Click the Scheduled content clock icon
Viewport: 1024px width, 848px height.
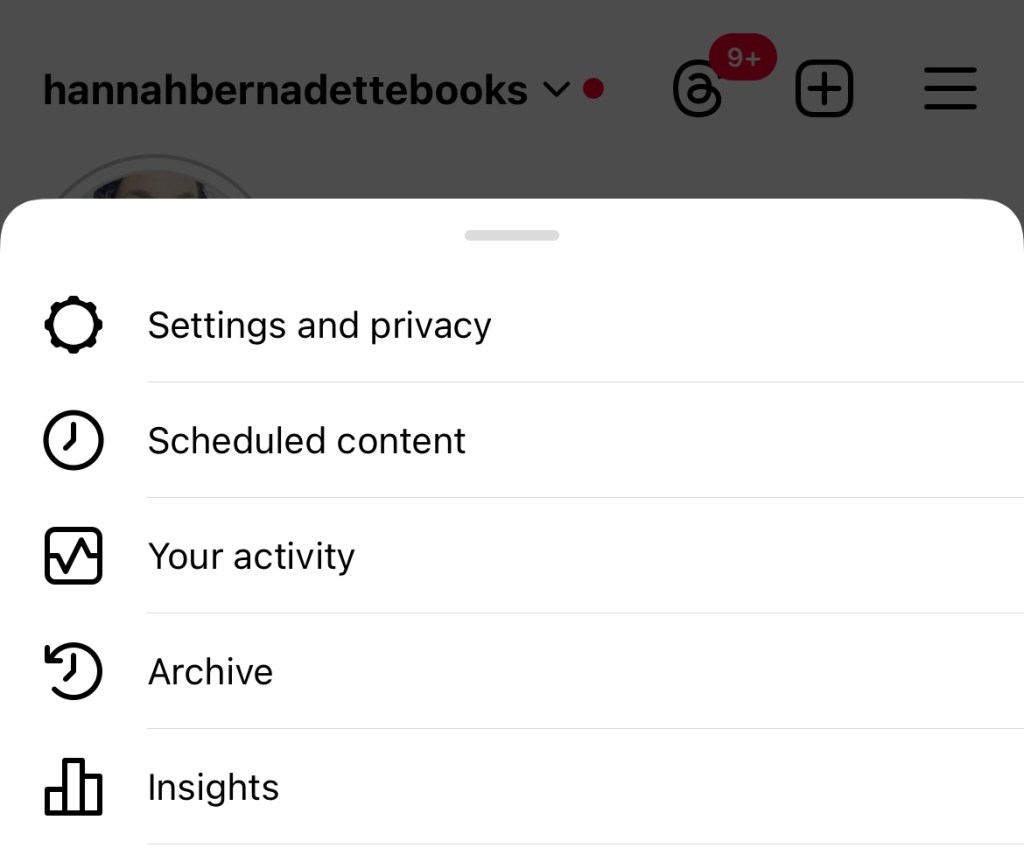coord(73,441)
